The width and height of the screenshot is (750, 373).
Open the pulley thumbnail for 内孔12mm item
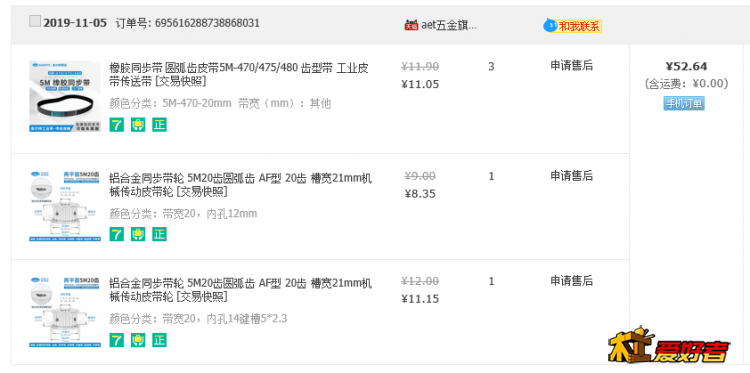click(x=65, y=205)
